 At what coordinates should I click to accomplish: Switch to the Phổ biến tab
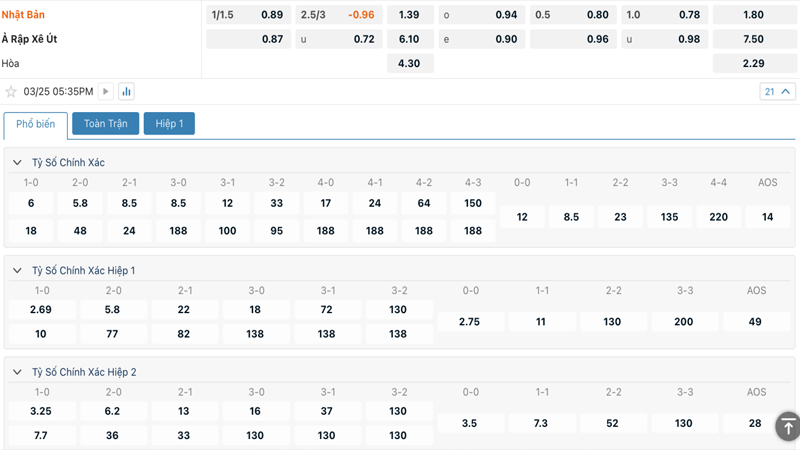tap(36, 124)
